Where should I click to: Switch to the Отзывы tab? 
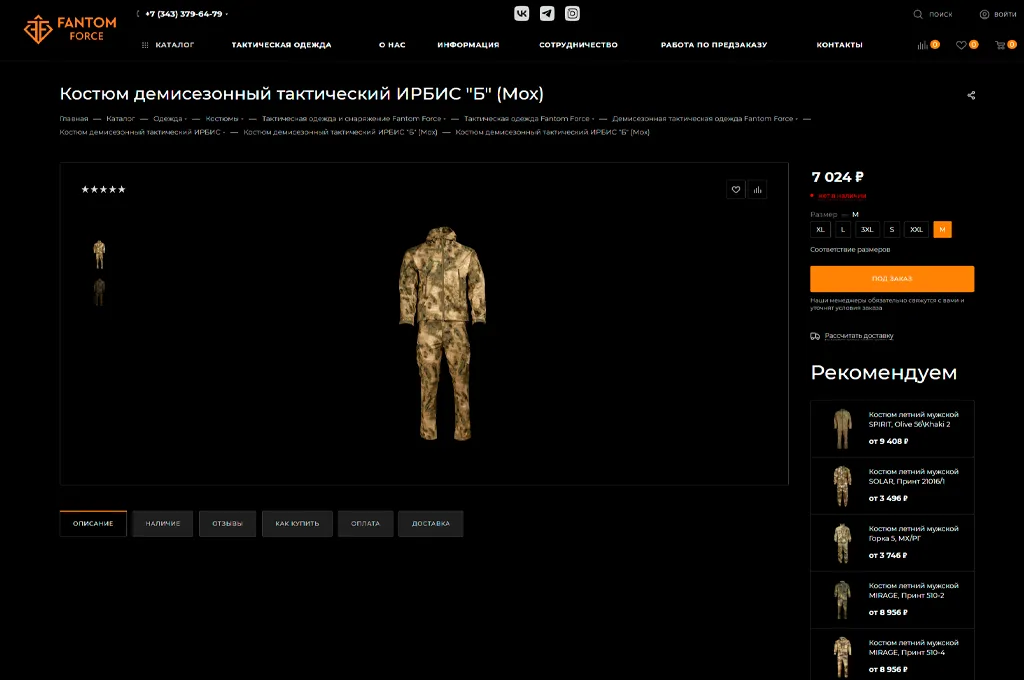(x=227, y=524)
